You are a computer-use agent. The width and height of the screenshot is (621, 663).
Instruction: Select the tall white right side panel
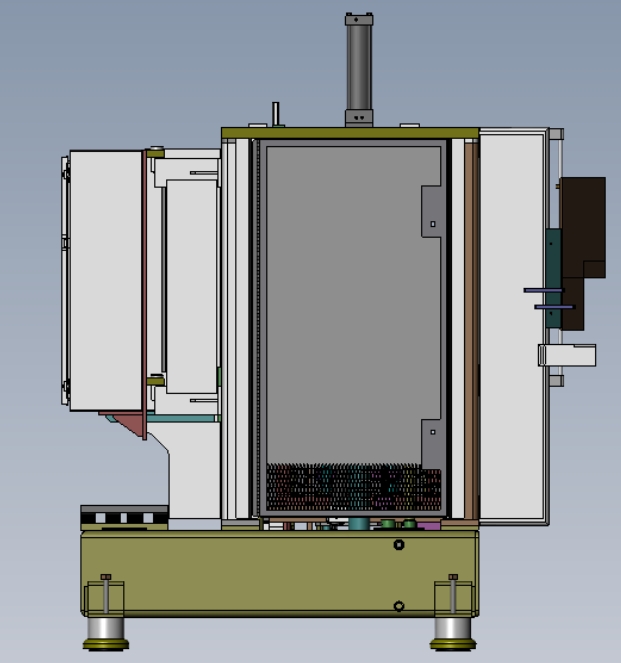(513, 326)
